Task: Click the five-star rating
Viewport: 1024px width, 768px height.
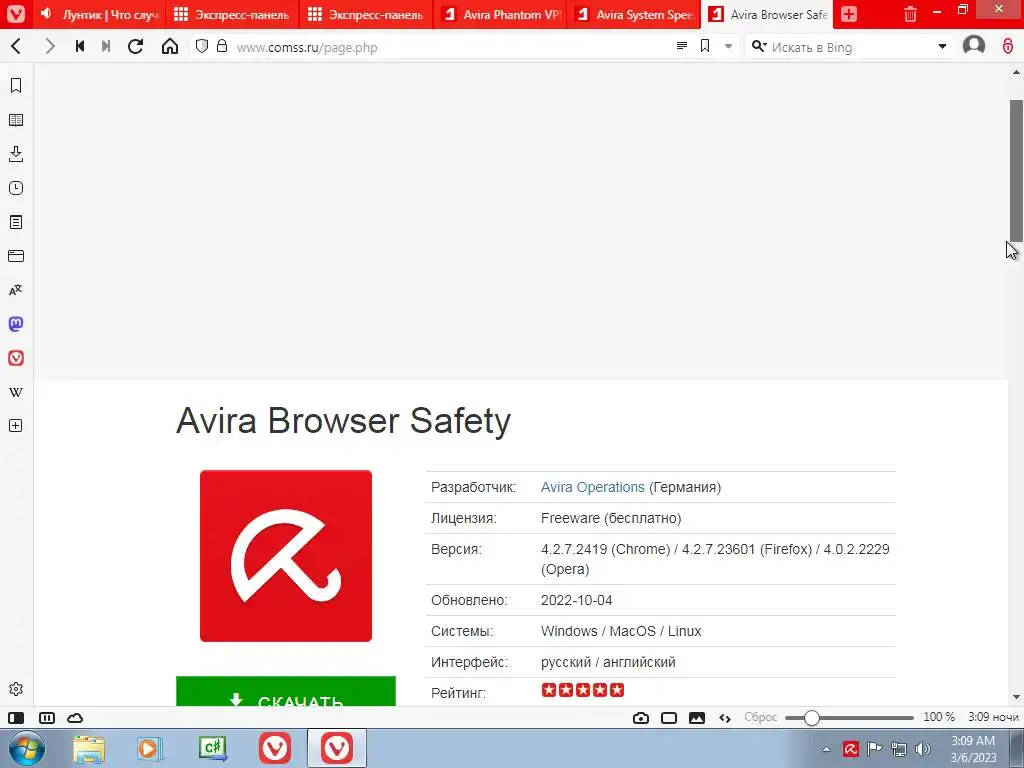Action: [583, 690]
